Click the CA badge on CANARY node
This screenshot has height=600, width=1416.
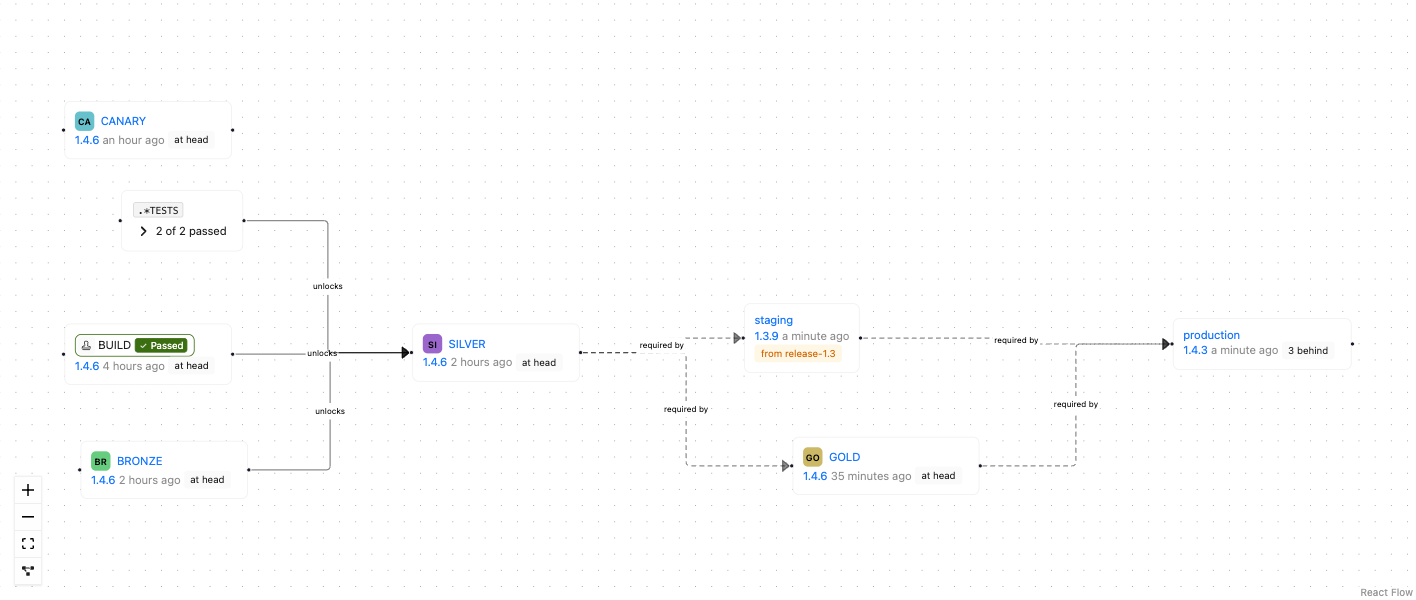[x=84, y=121]
